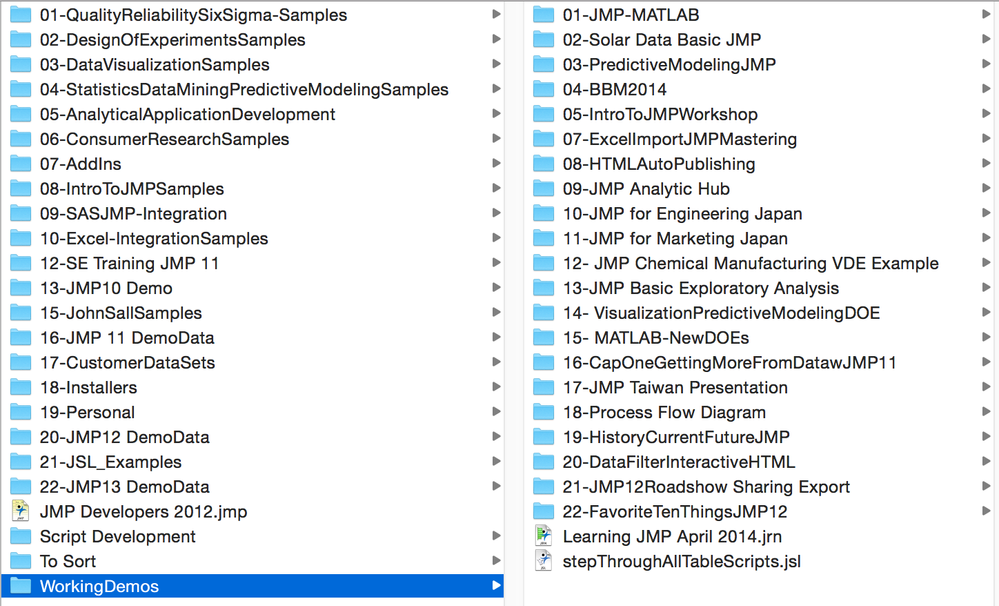999x606 pixels.
Task: Click the arrow on the selected WorkingDemos row
Action: click(496, 585)
